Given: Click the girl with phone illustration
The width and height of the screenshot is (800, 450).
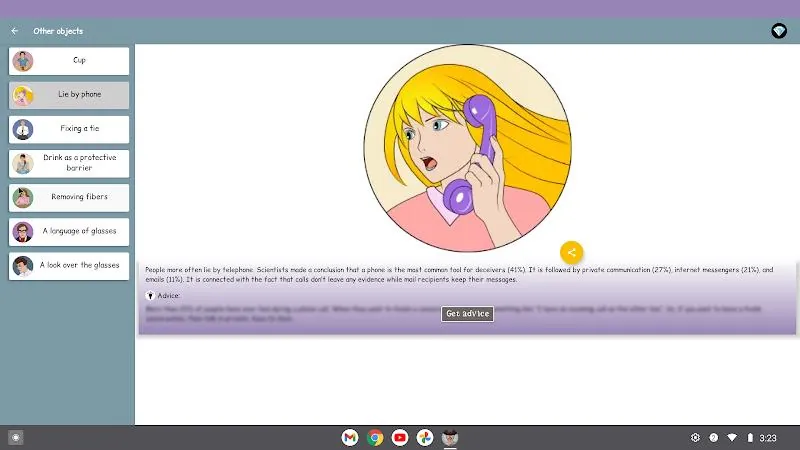Looking at the screenshot, I should [x=467, y=148].
